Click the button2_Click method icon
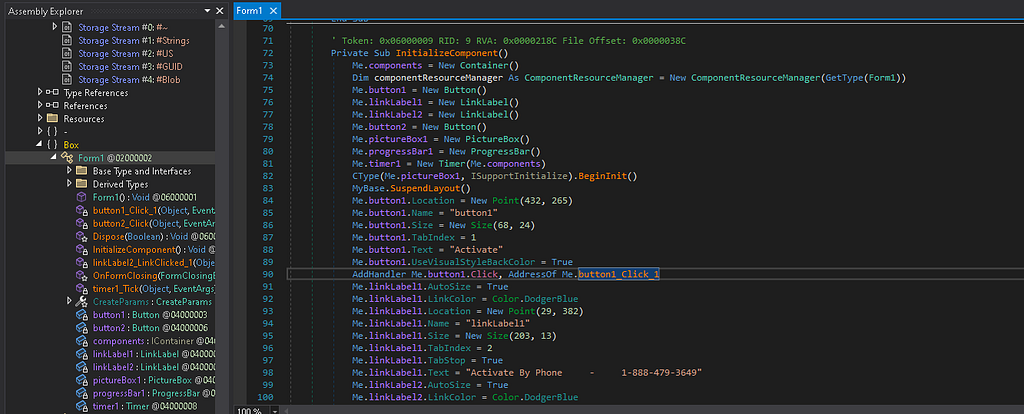 coord(81,223)
